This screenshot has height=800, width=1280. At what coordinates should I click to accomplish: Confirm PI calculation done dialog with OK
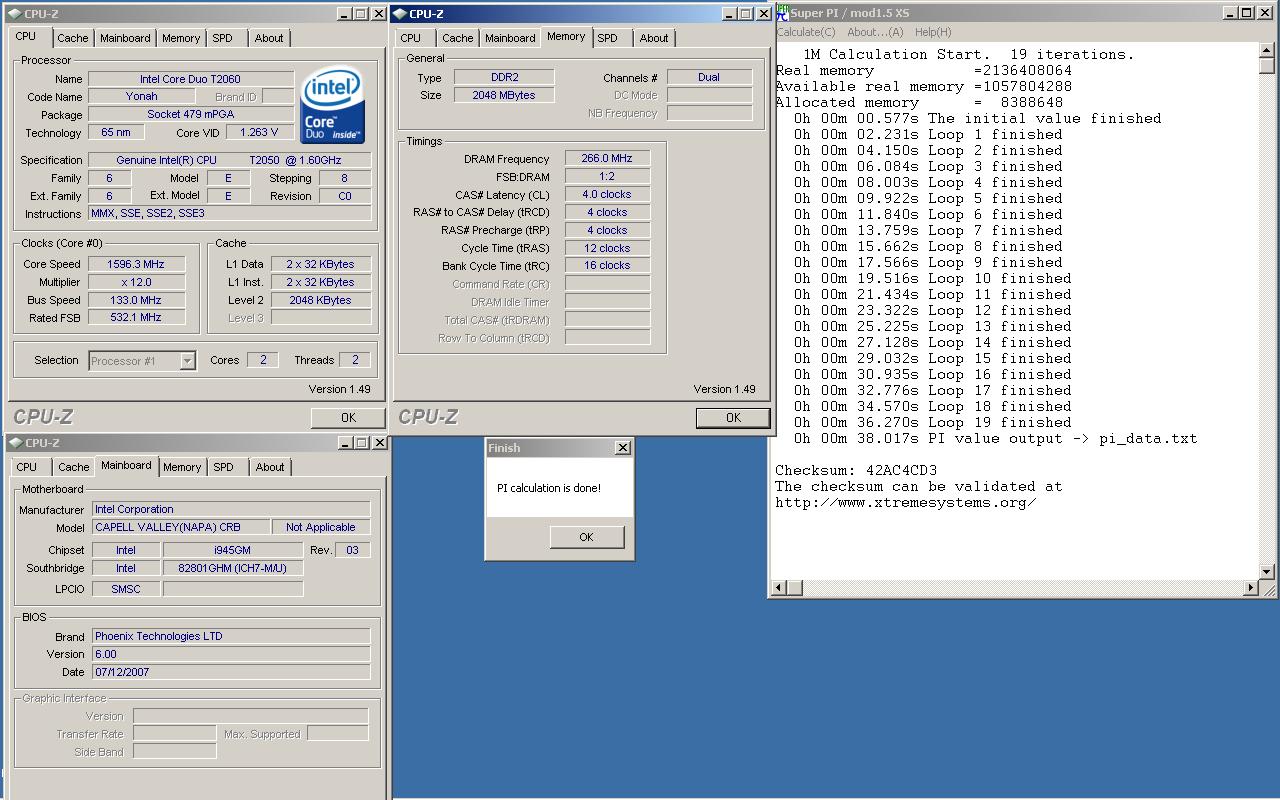point(586,537)
